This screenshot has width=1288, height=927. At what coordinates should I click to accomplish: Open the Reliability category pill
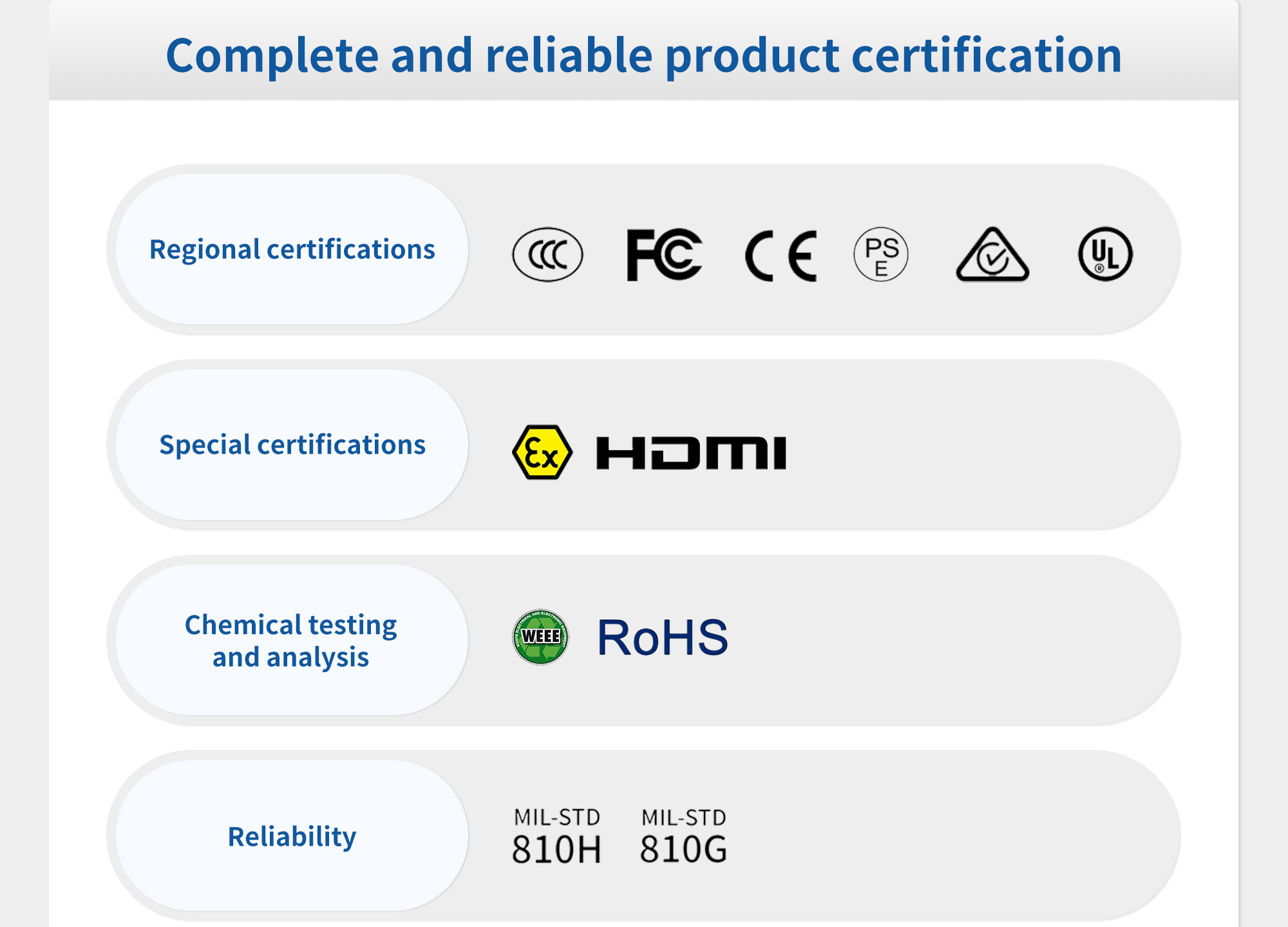pos(292,836)
